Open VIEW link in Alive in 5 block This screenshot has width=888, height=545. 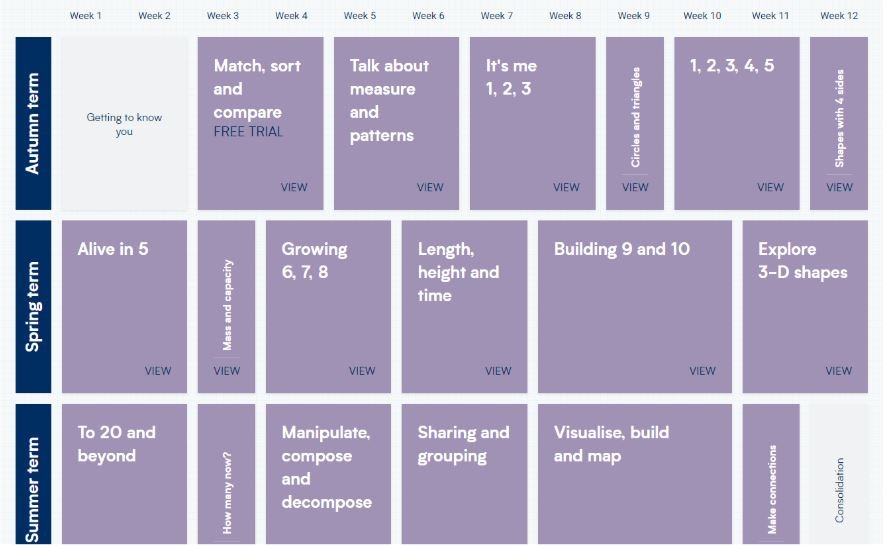click(157, 371)
